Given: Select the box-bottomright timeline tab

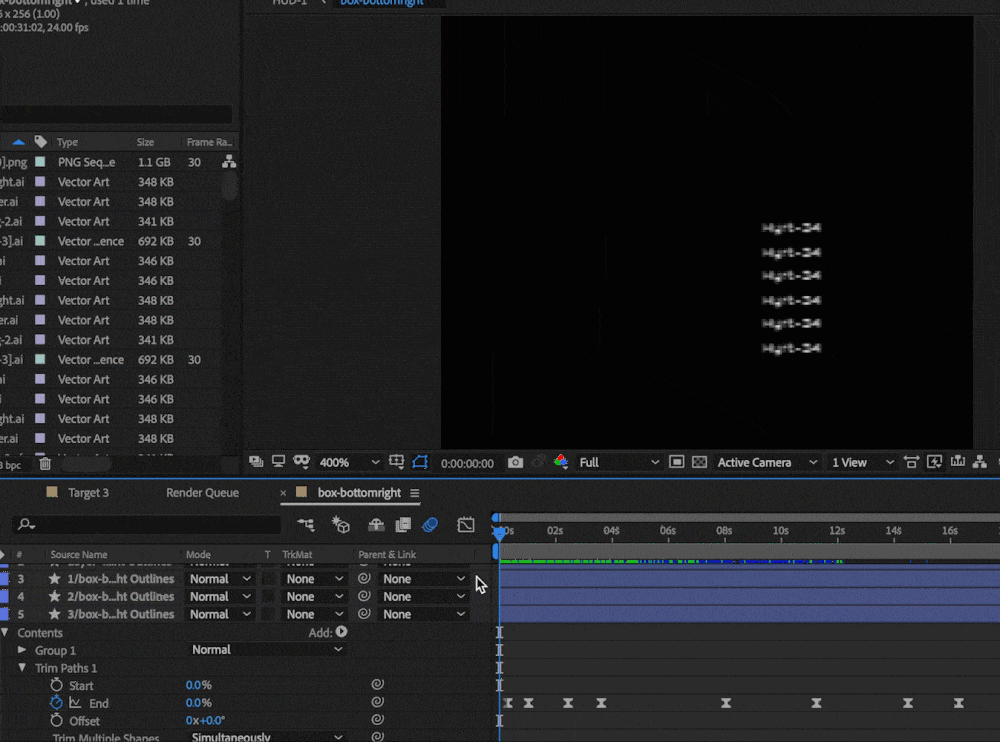Looking at the screenshot, I should tap(359, 493).
